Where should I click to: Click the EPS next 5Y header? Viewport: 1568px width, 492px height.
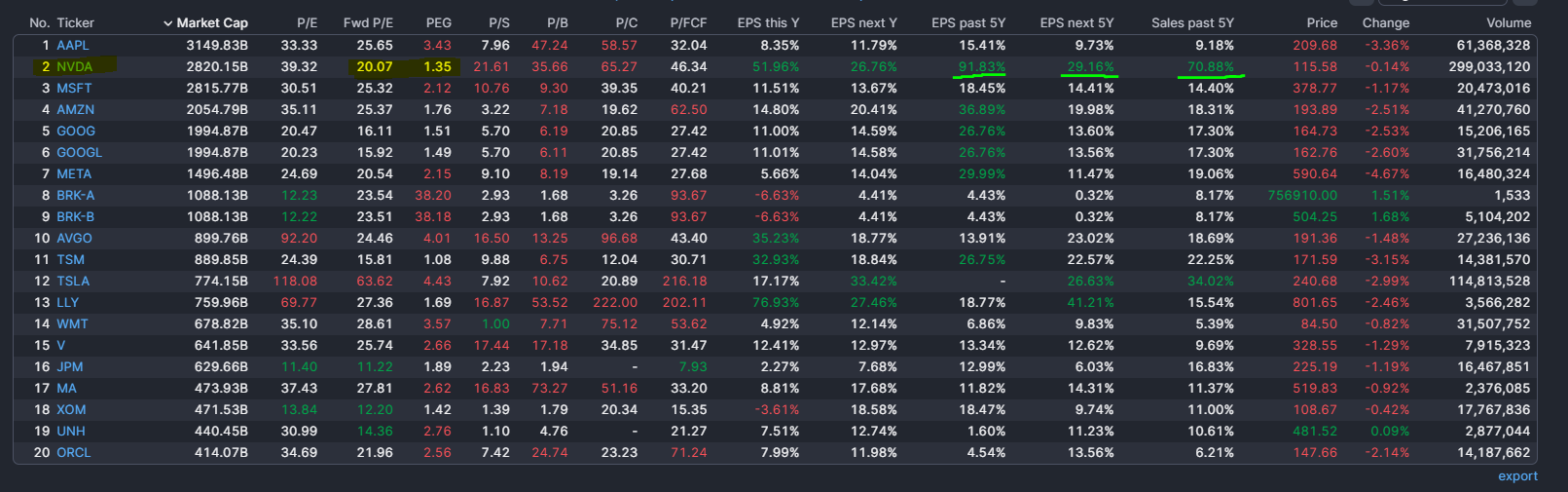[1076, 22]
